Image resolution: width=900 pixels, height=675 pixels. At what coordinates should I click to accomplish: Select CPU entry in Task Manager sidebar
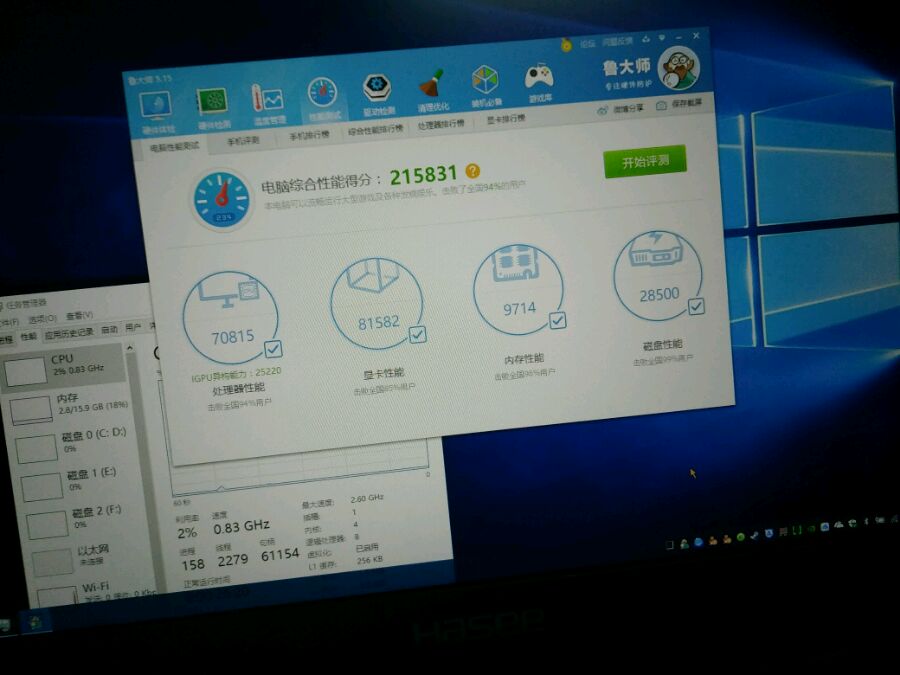(x=63, y=367)
